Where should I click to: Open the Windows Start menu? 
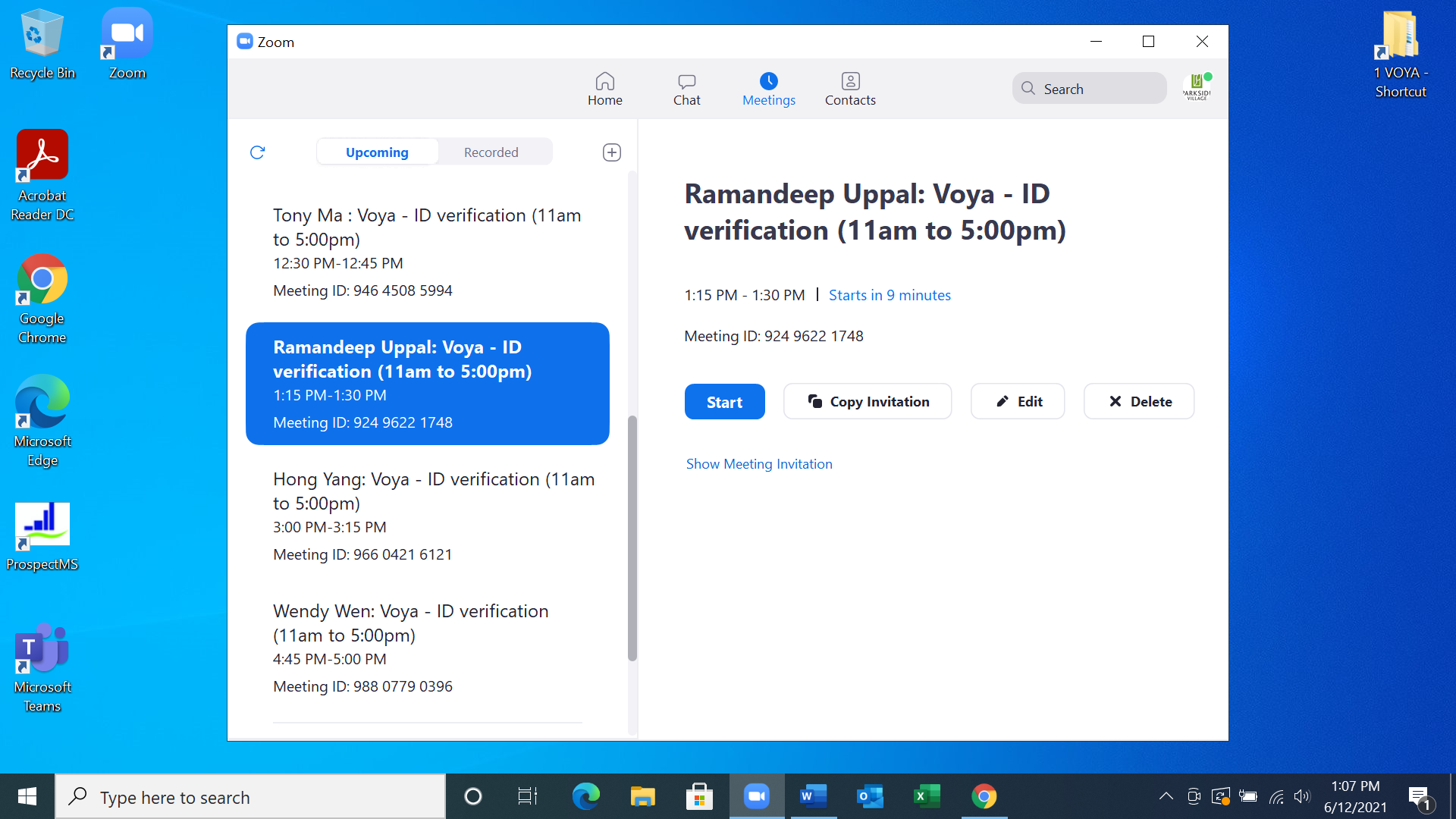click(x=27, y=796)
